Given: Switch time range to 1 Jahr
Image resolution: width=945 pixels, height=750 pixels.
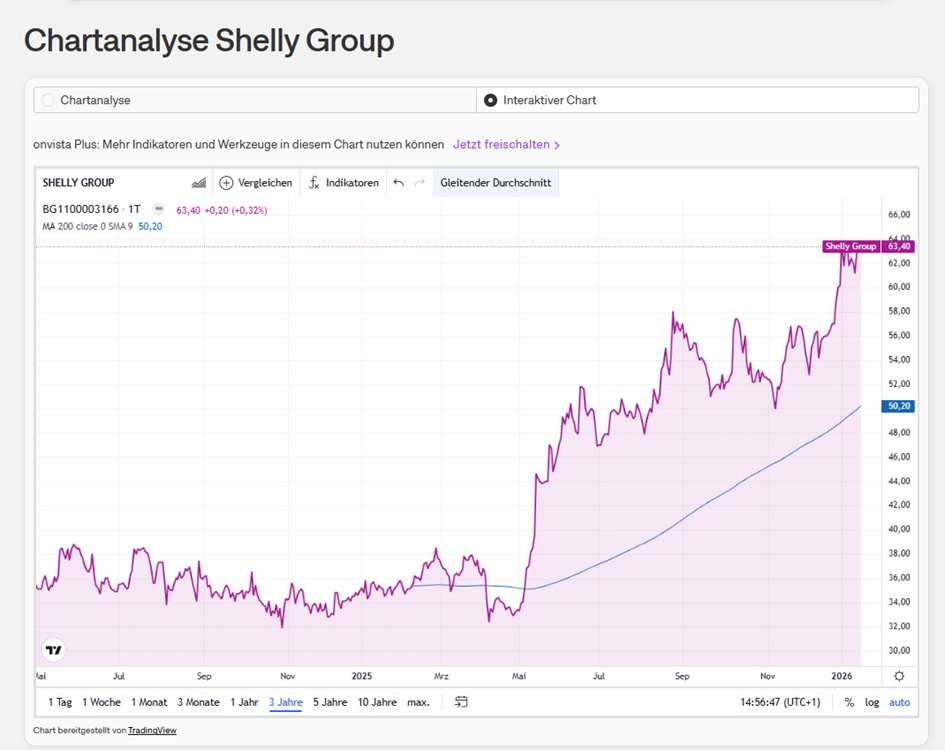Looking at the screenshot, I should [x=244, y=702].
